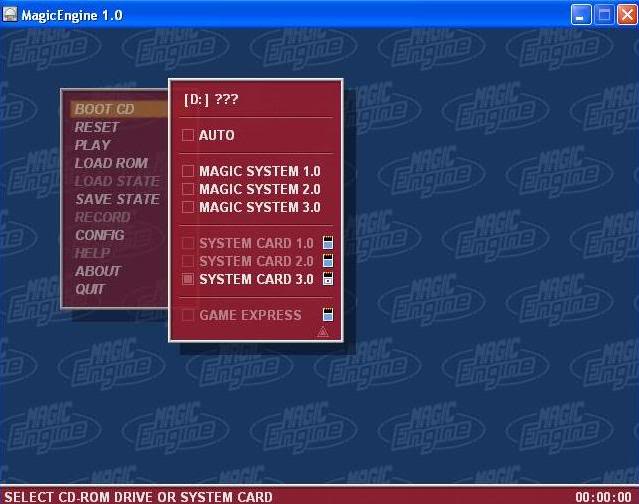Viewport: 639px width, 504px height.
Task: Click the AUTO label text
Action: pos(216,135)
